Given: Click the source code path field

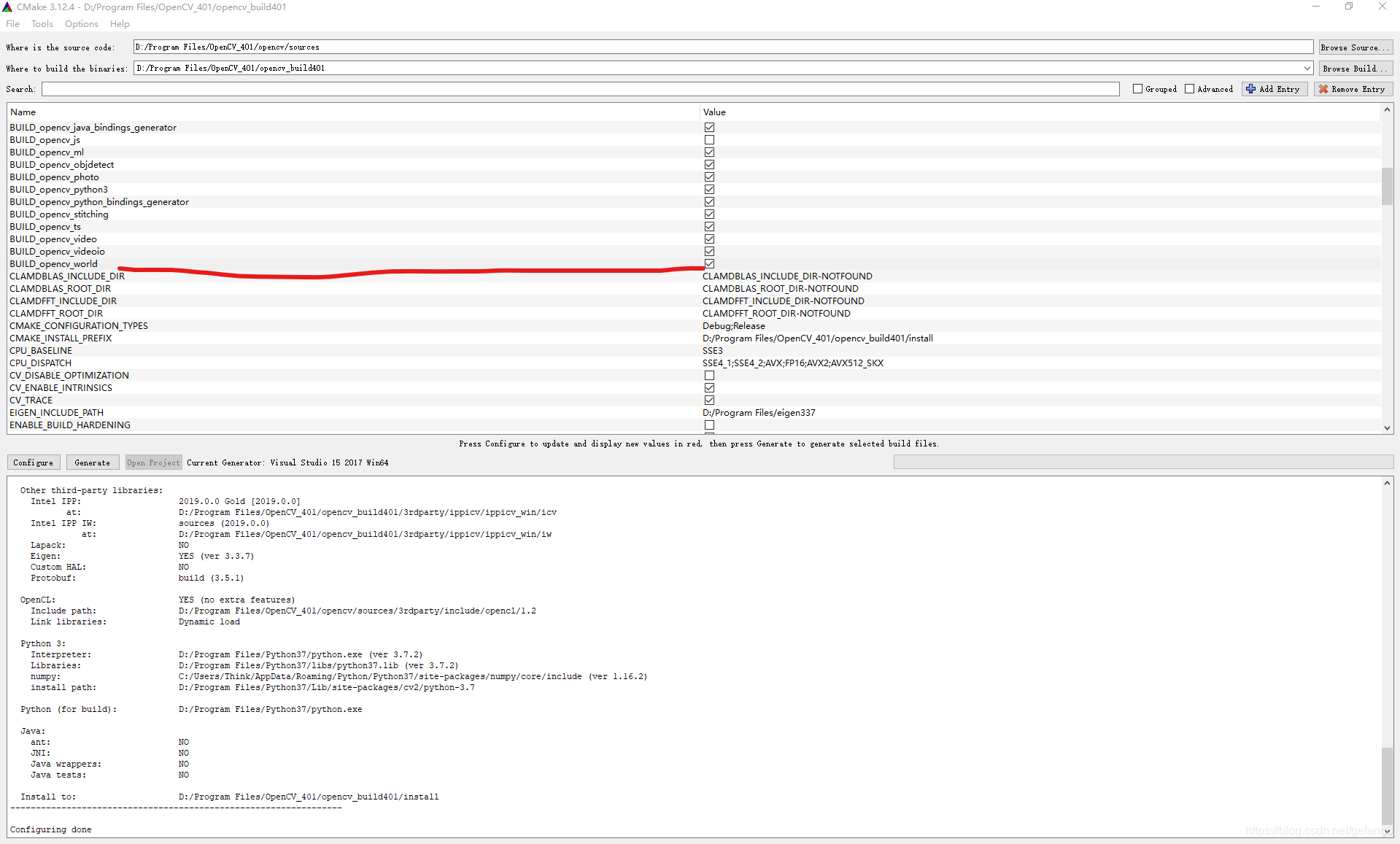Looking at the screenshot, I should (x=723, y=47).
